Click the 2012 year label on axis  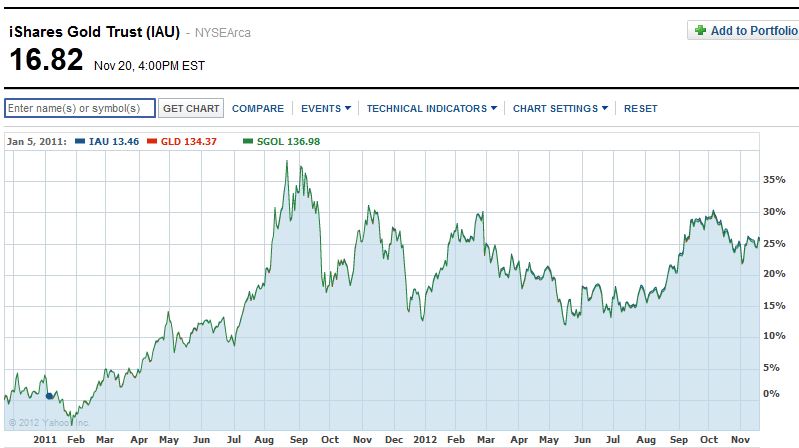(425, 440)
